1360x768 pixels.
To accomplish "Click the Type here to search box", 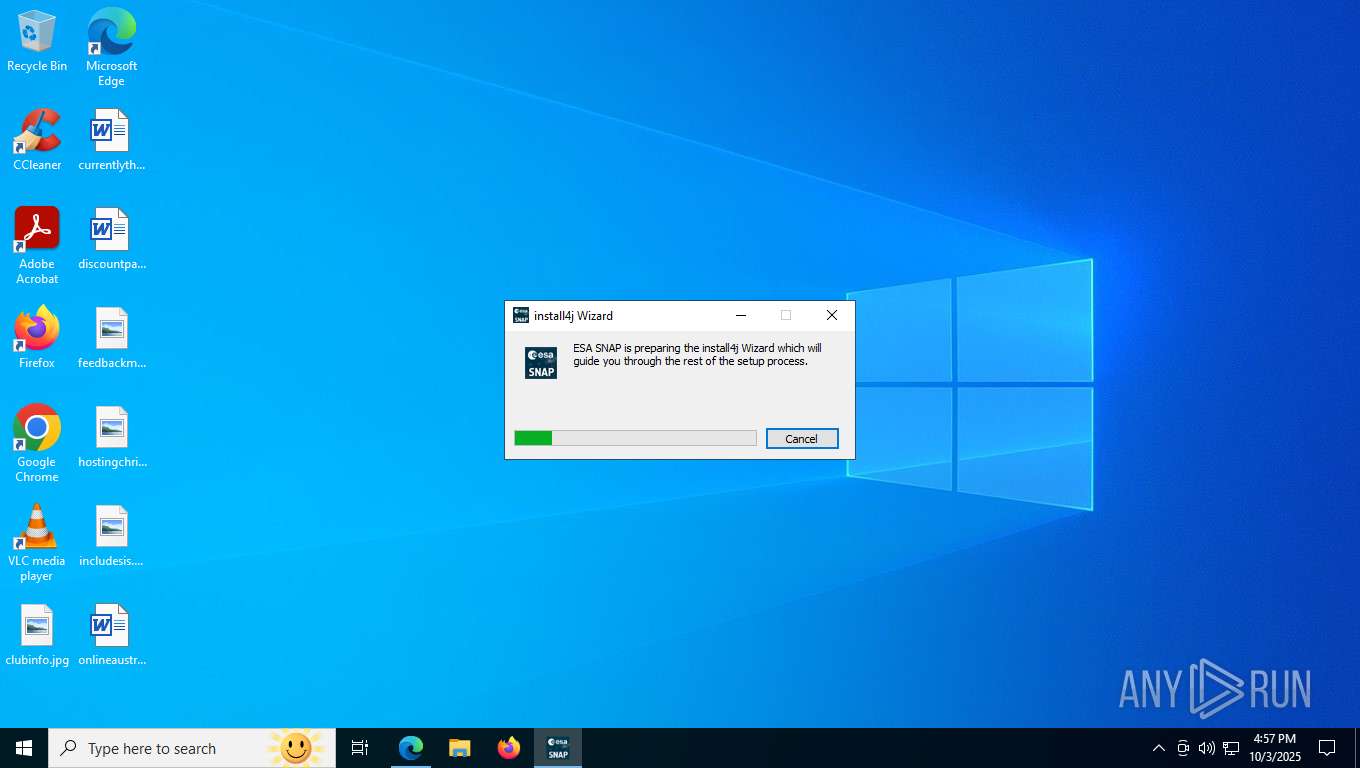I will pyautogui.click(x=192, y=748).
